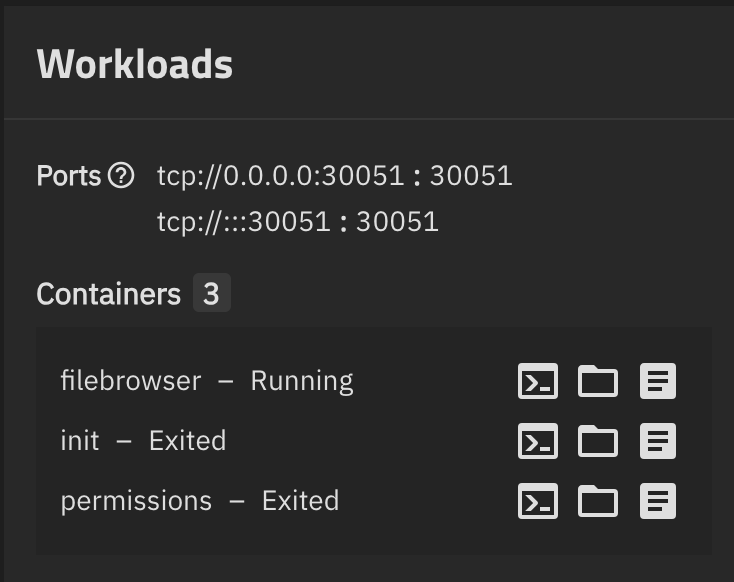Click the Containers count badge 3

(212, 293)
